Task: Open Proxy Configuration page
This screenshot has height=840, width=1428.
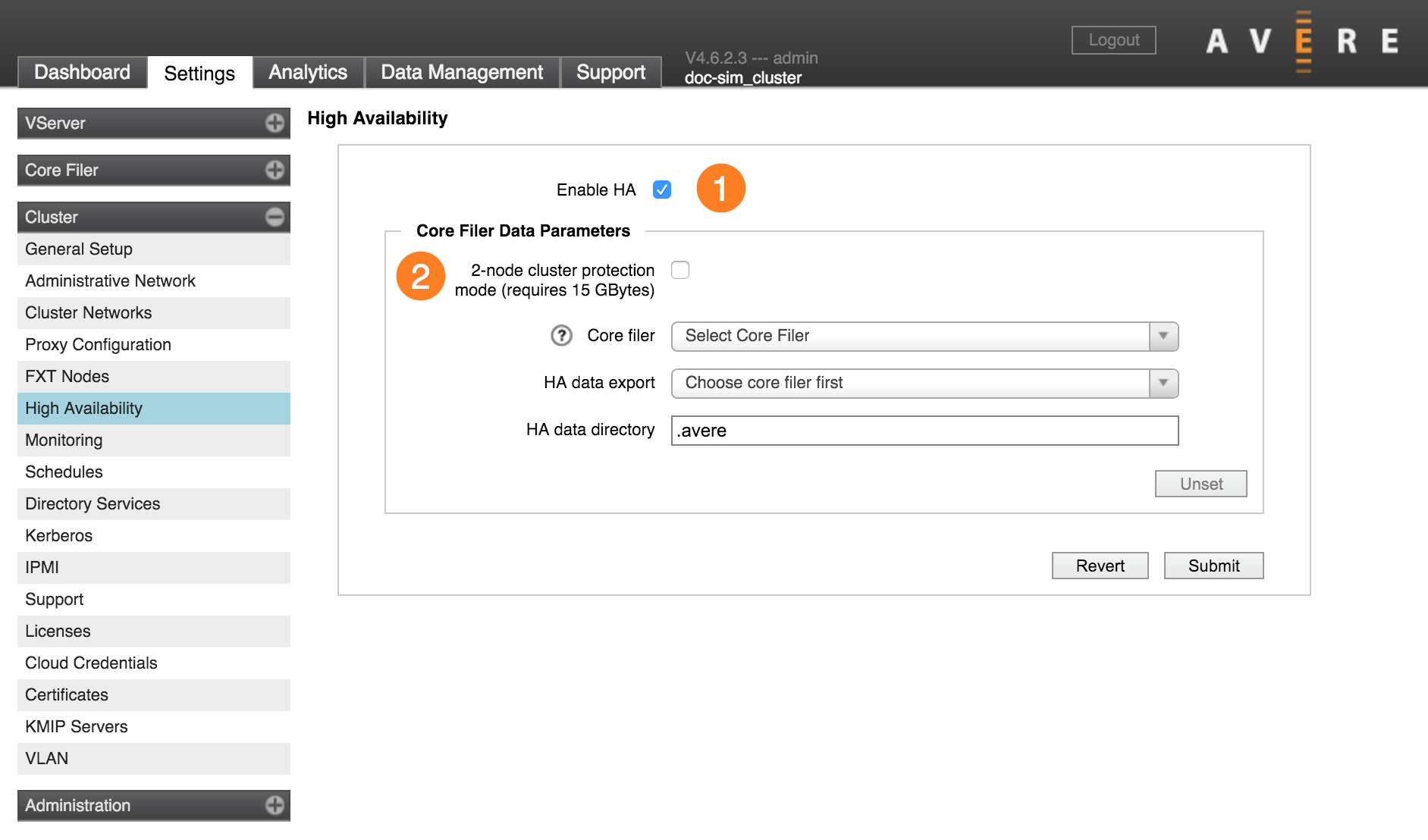Action: point(154,344)
